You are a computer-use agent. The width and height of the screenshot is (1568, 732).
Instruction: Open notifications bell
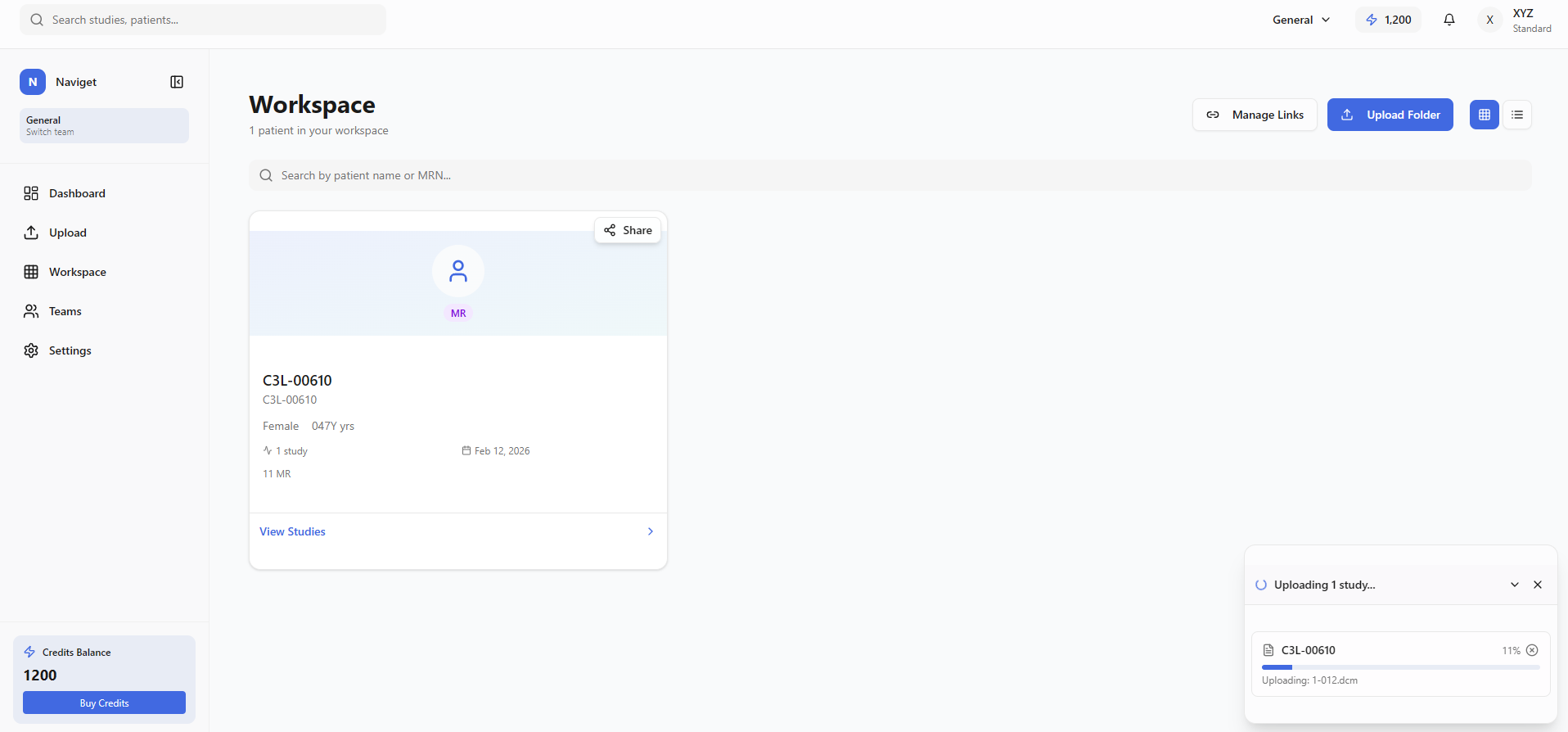coord(1449,20)
